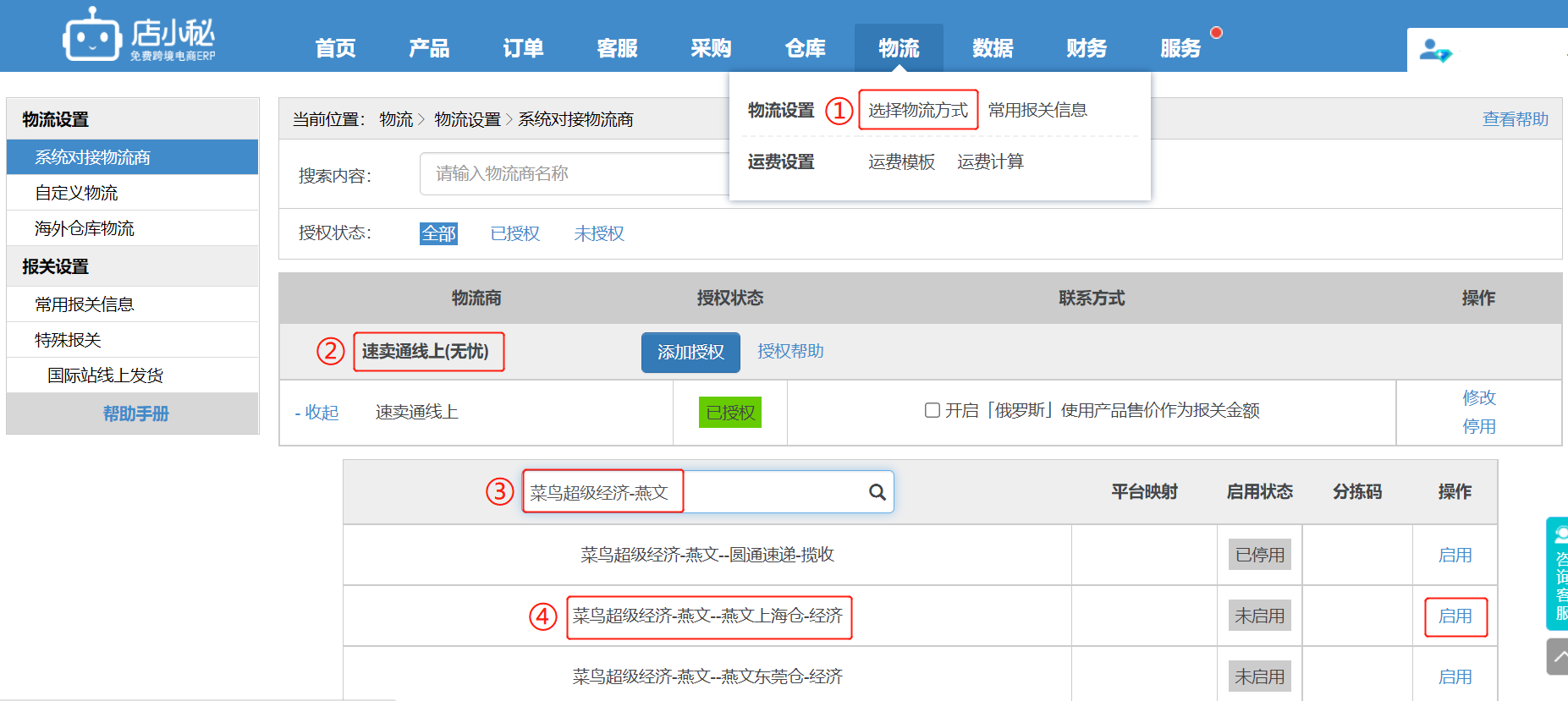Select the 物流 top menu tab
1568x701 pixels.
tap(899, 48)
